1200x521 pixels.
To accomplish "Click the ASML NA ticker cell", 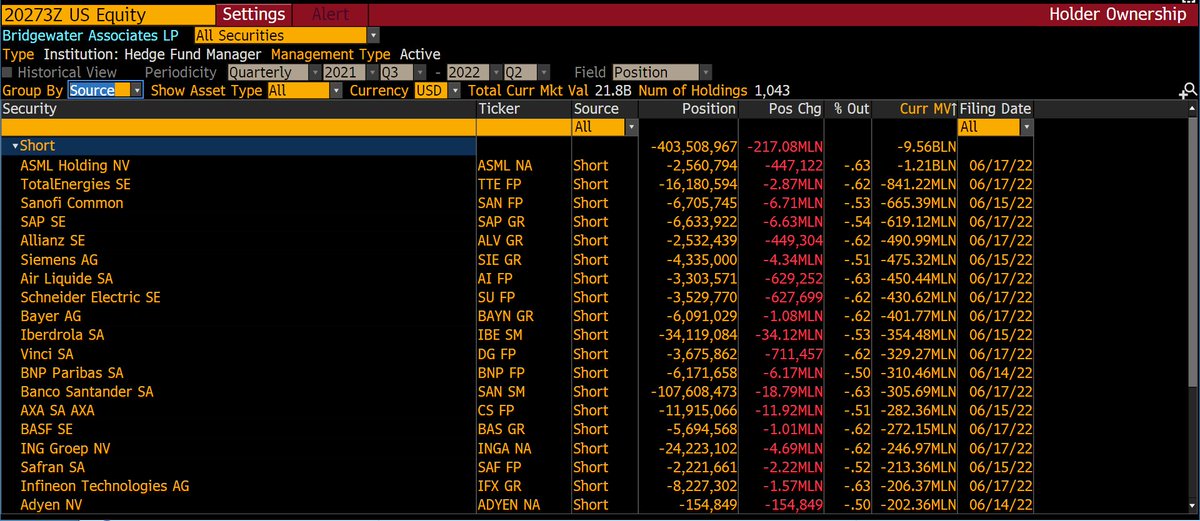I will 506,165.
